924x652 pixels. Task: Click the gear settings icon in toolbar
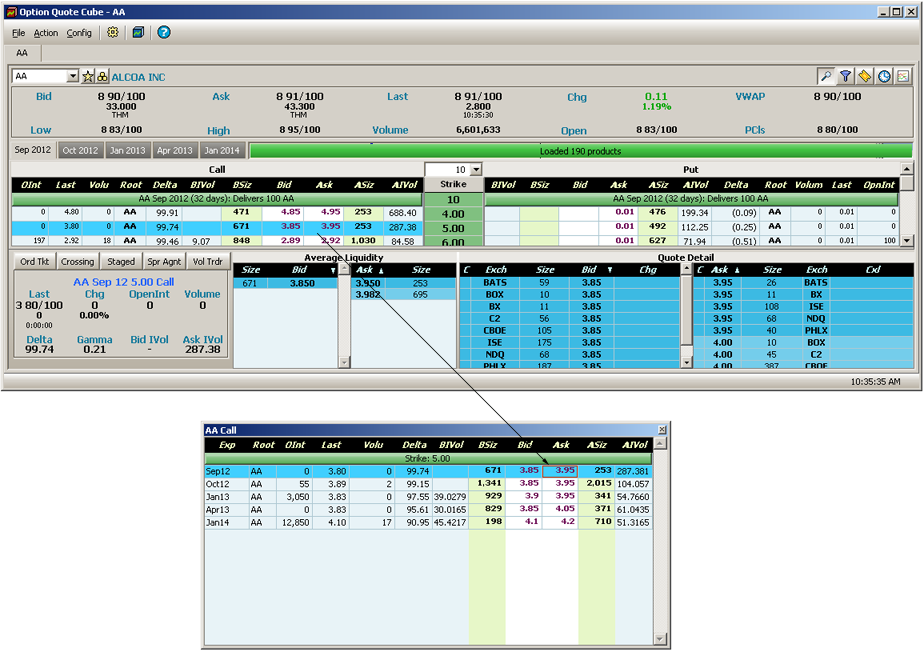tap(113, 33)
